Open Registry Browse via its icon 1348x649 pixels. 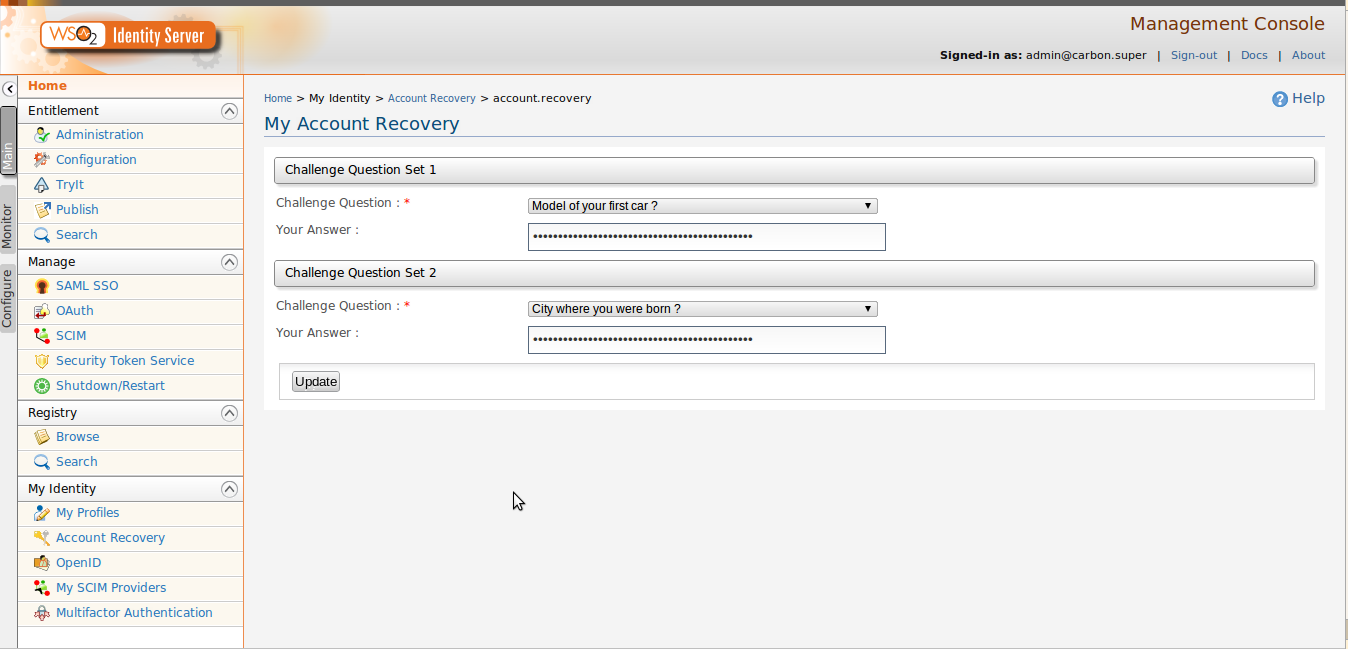pos(42,436)
